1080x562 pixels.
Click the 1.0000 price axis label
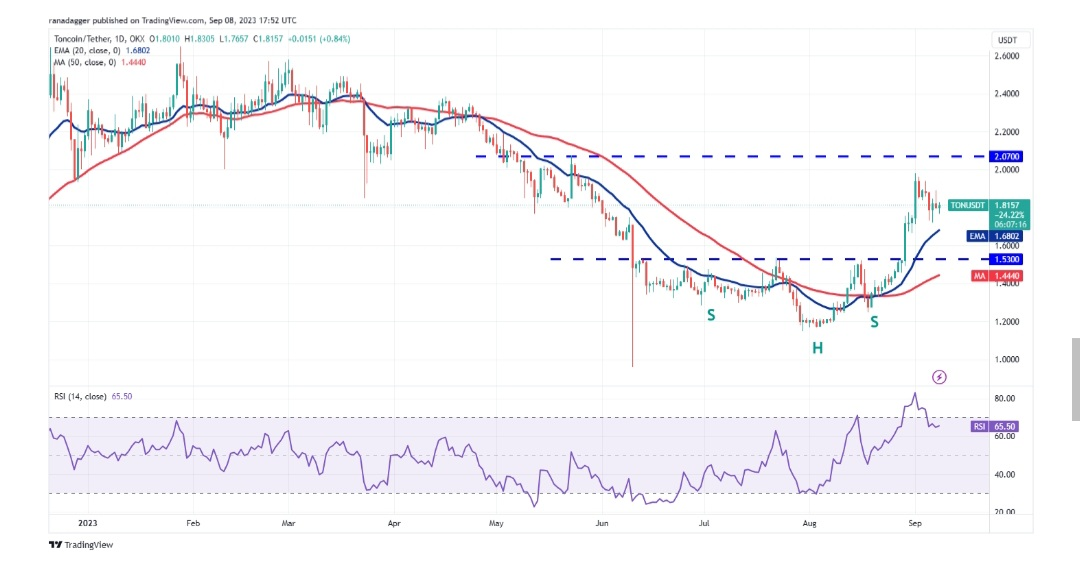pyautogui.click(x=1006, y=360)
